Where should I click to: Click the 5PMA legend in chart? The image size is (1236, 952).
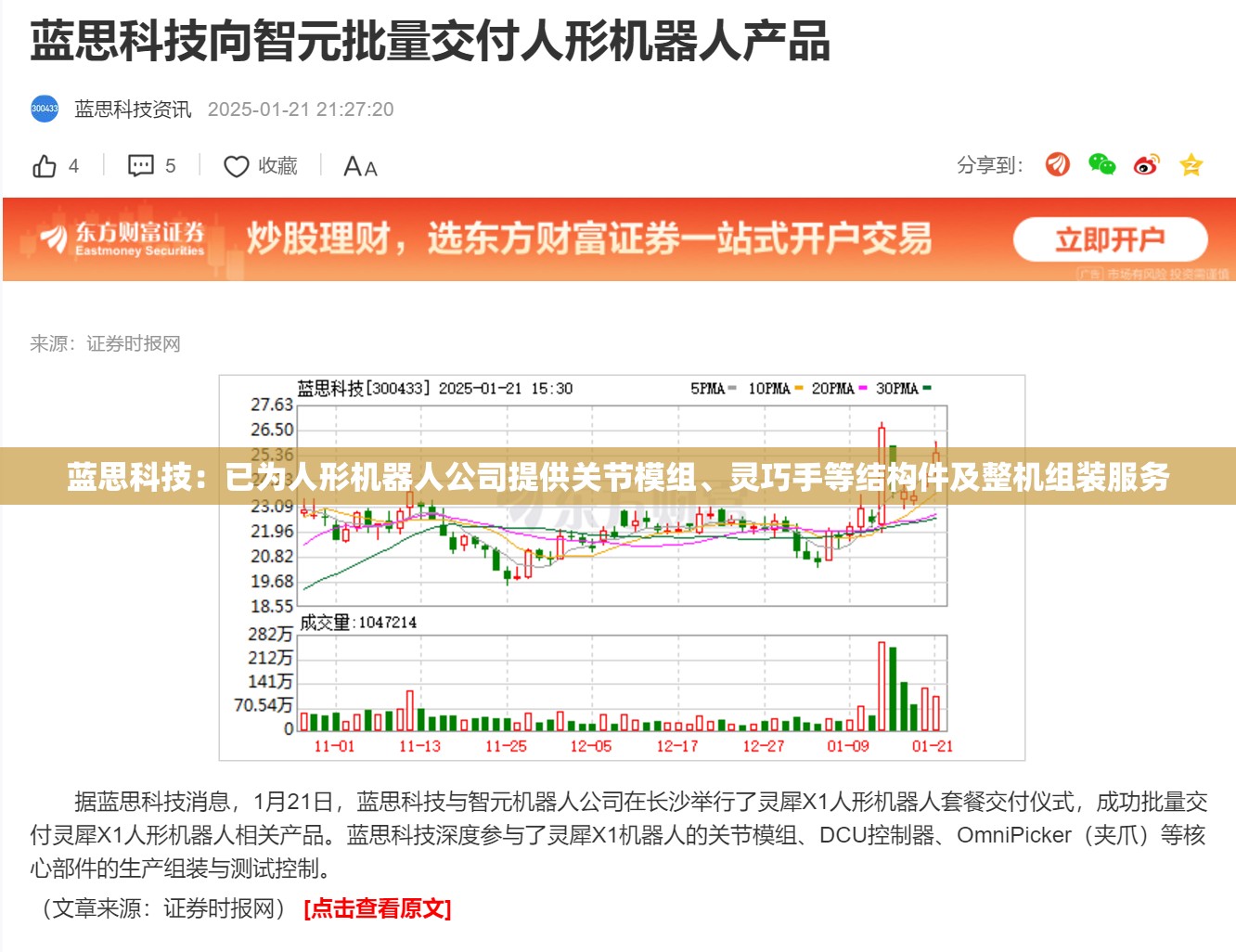coord(713,389)
